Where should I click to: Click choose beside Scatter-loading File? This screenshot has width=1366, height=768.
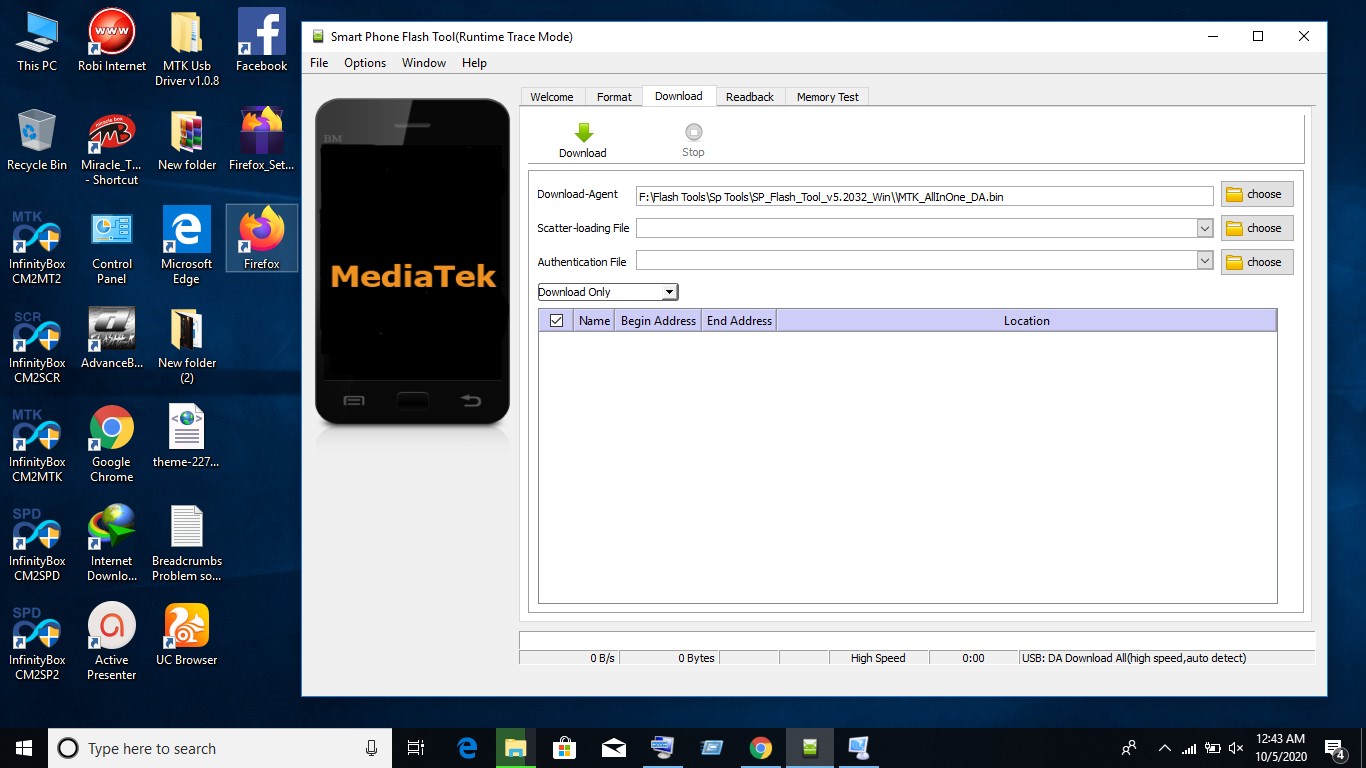click(x=1256, y=228)
